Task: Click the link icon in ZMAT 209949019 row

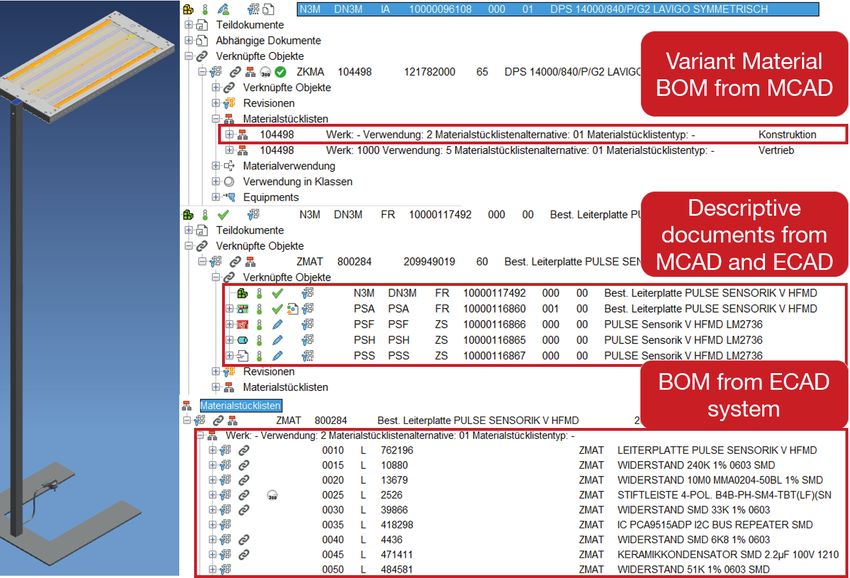Action: click(235, 262)
